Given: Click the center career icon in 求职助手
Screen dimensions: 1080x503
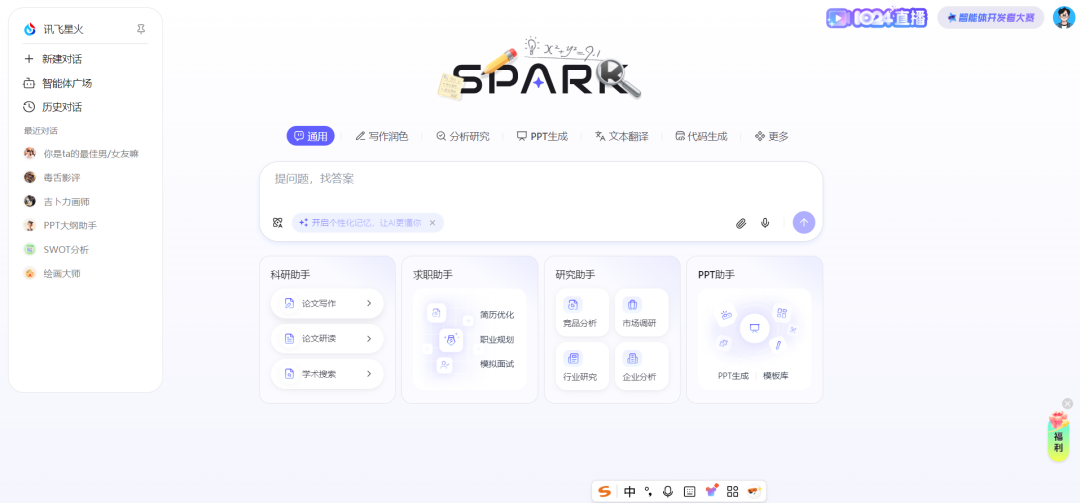Looking at the screenshot, I should click(x=450, y=340).
